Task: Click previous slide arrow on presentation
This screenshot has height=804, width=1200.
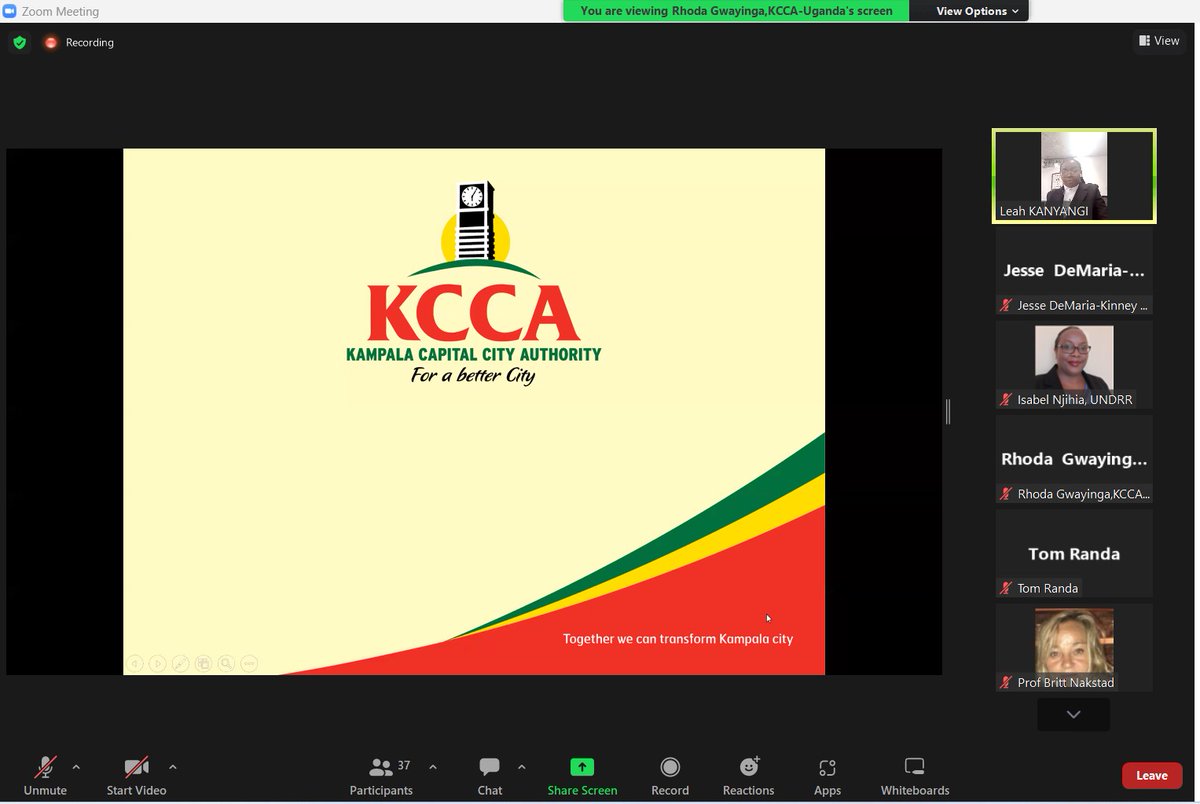Action: point(135,663)
